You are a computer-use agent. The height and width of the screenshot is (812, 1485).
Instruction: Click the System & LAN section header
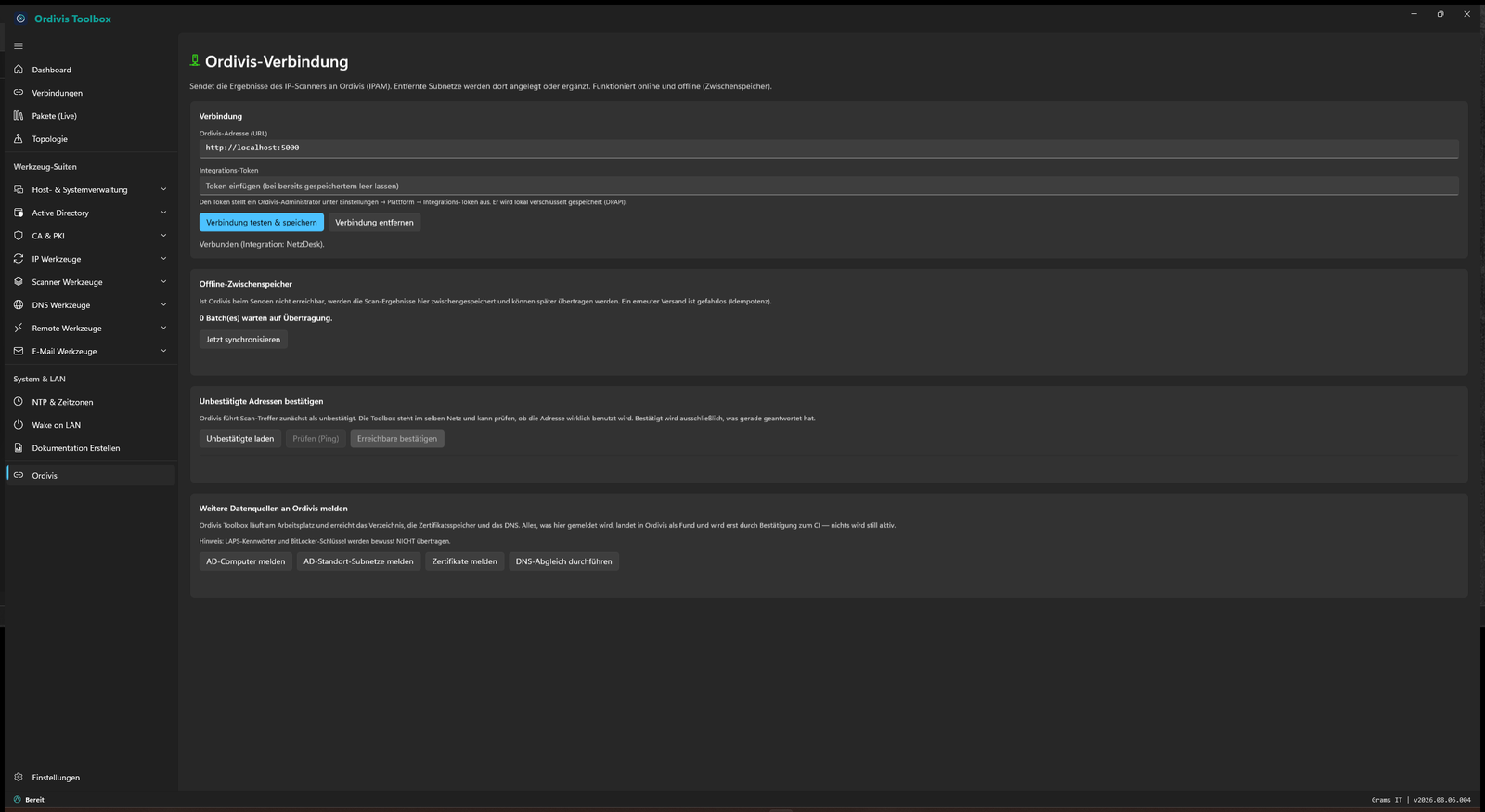[40, 380]
